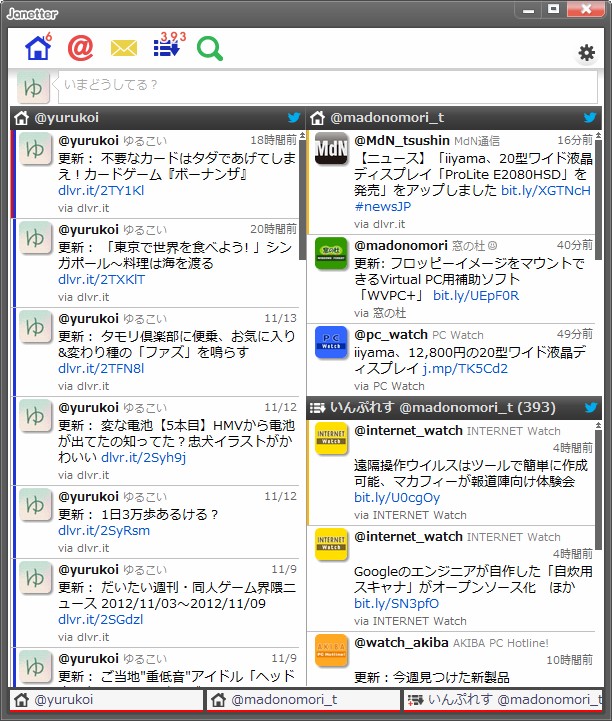Click username @madonomori in tweet

coord(400,246)
